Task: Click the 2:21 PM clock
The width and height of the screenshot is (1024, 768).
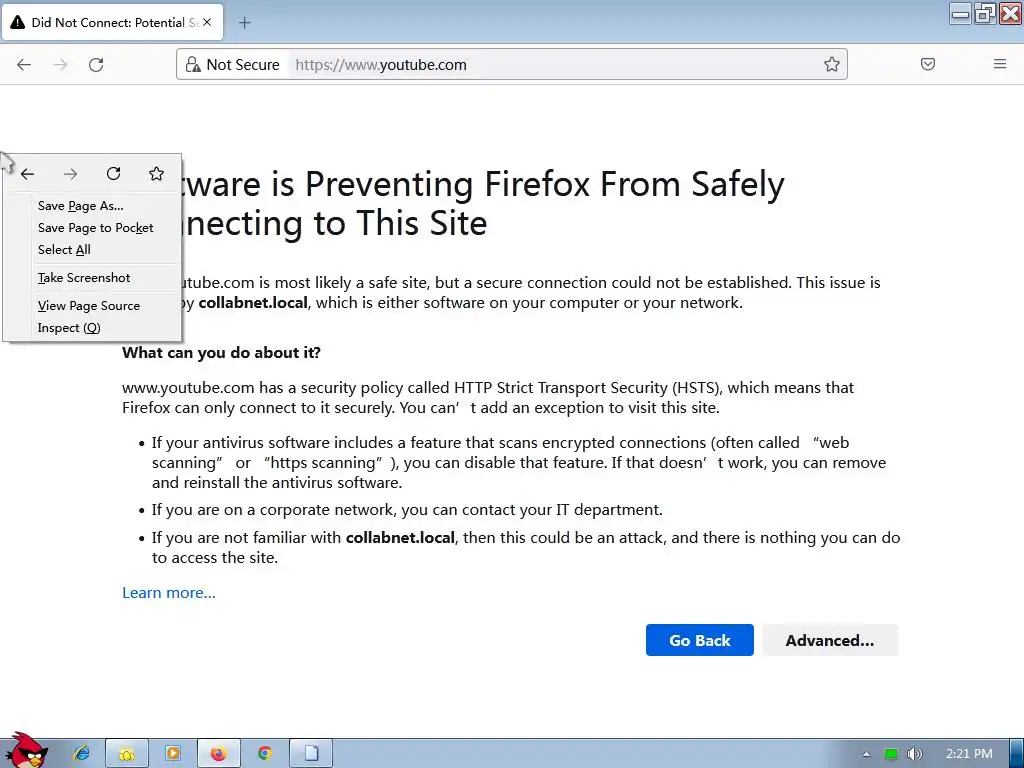Action: [x=969, y=754]
